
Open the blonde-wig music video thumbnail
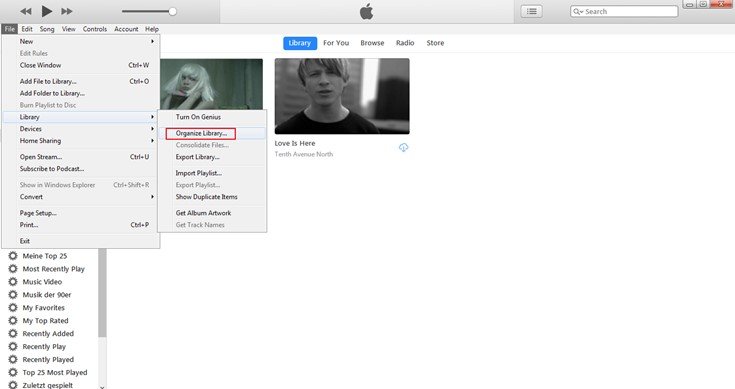[211, 84]
